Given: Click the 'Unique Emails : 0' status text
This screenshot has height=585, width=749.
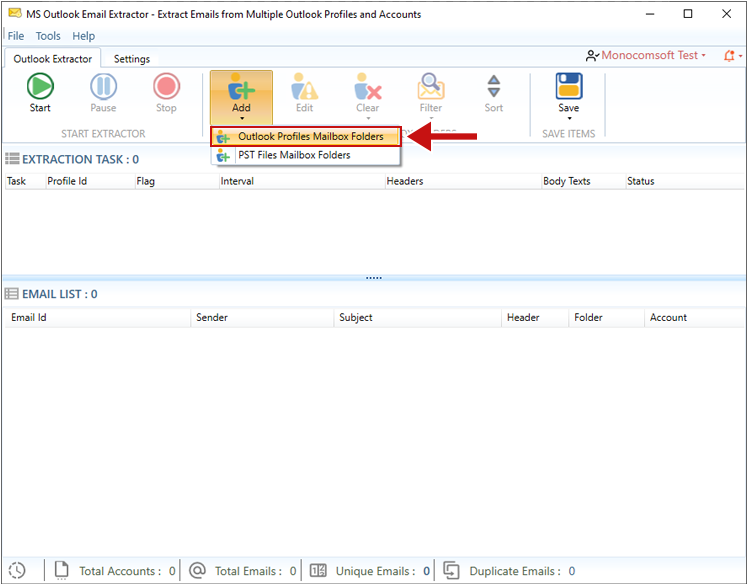Looking at the screenshot, I should pyautogui.click(x=383, y=571).
